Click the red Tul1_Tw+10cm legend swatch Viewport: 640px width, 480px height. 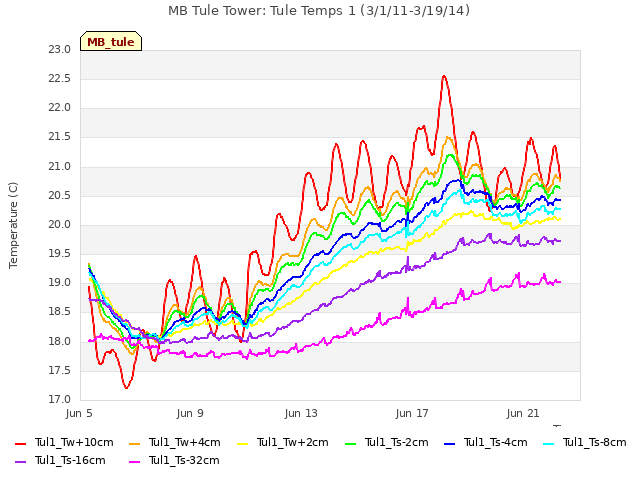pyautogui.click(x=20, y=444)
